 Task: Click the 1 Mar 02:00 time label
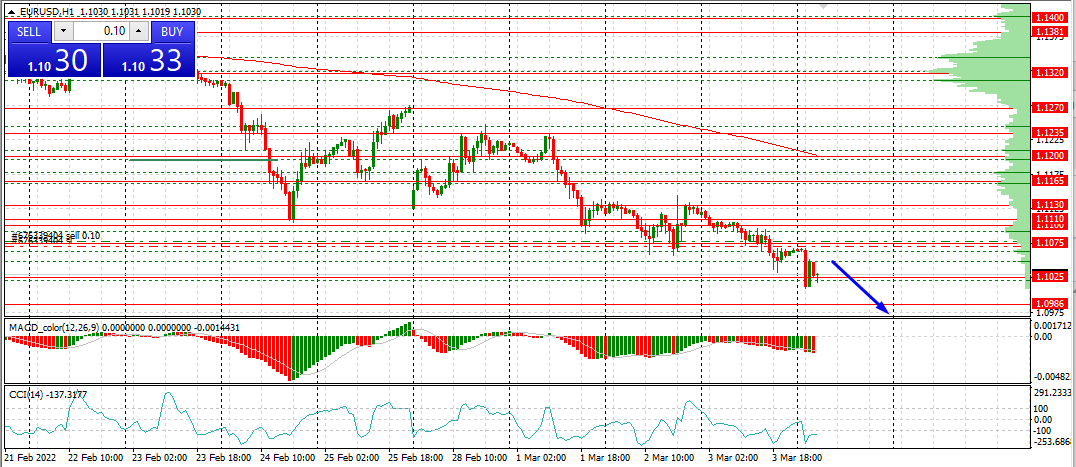pos(543,457)
